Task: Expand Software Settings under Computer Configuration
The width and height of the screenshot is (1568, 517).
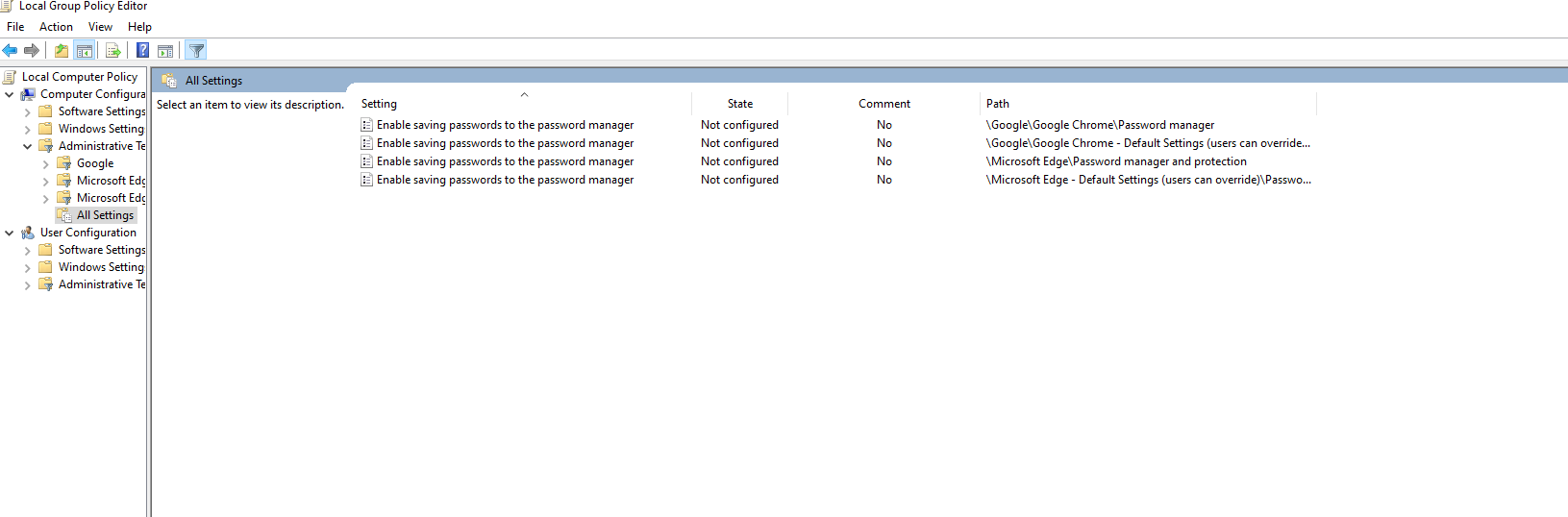Action: point(28,111)
